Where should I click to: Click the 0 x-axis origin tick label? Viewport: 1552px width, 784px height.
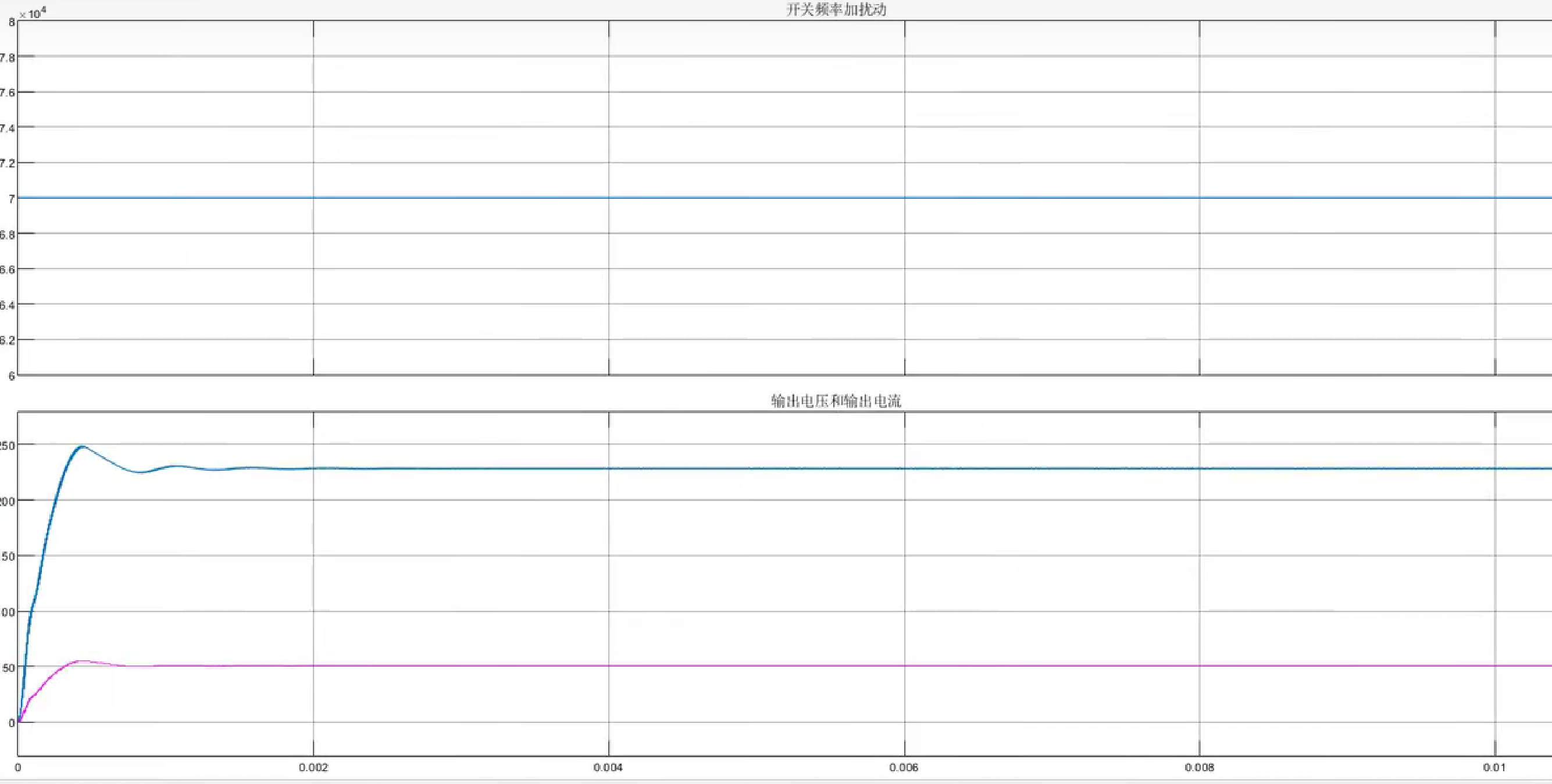coord(18,768)
